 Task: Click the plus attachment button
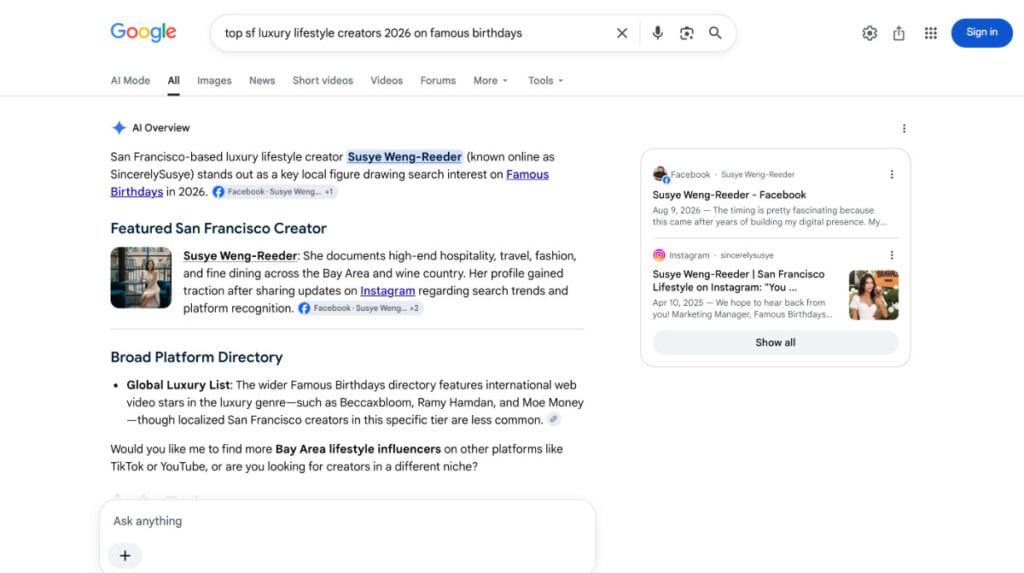click(x=125, y=555)
